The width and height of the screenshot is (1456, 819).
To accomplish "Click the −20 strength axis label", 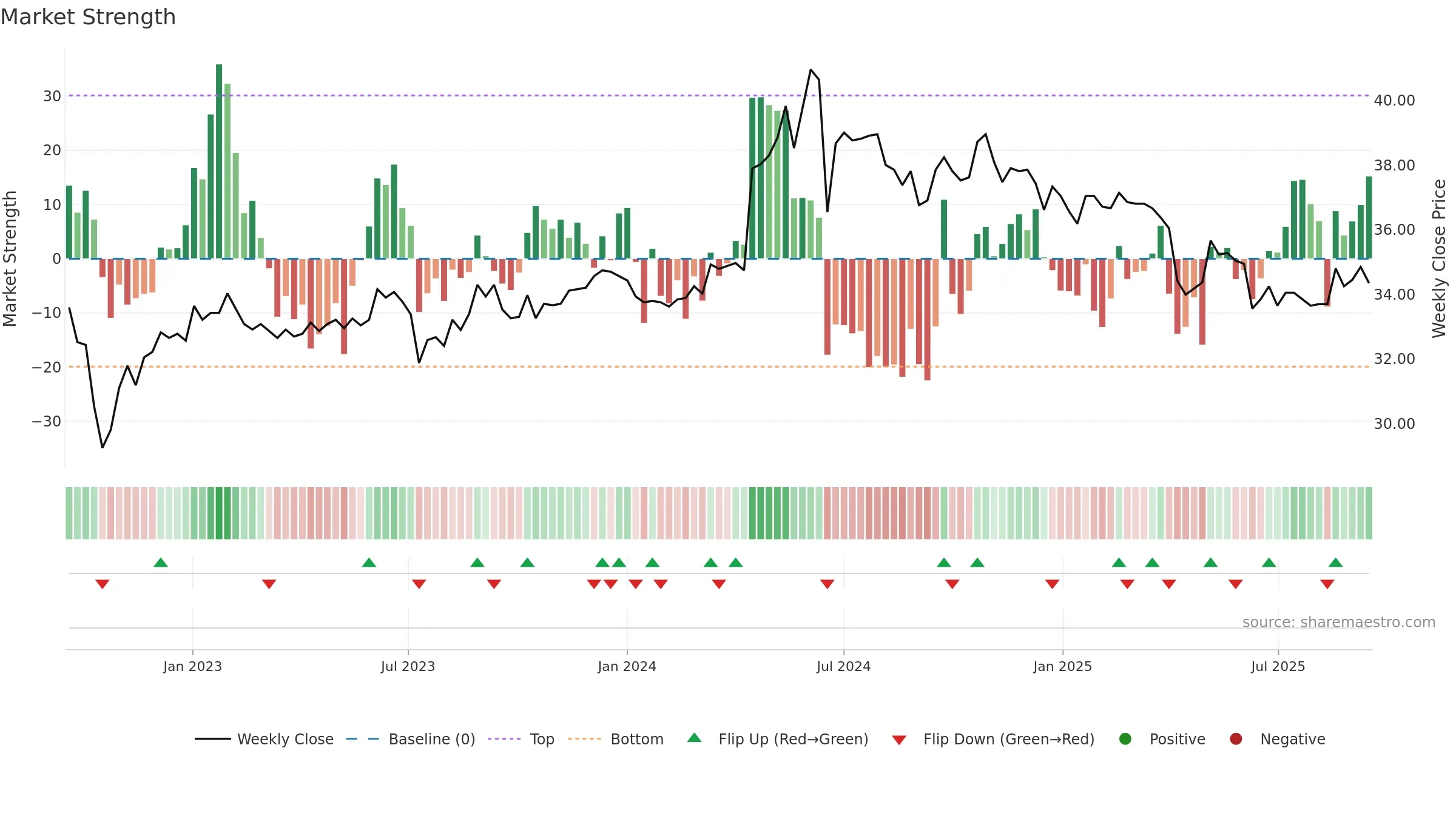I will pyautogui.click(x=46, y=368).
